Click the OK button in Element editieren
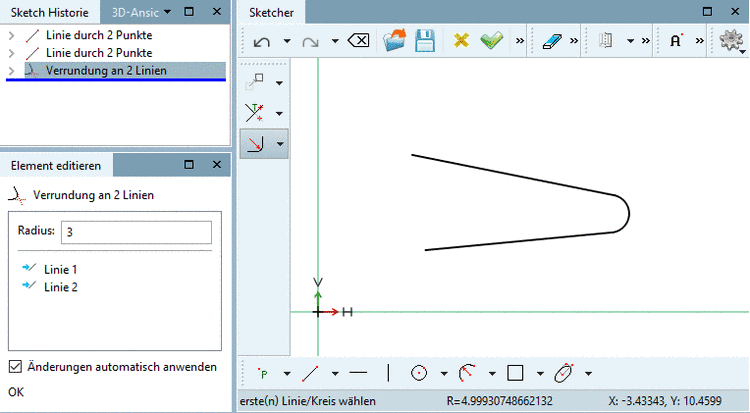Screen dimensions: 750x413 (16, 392)
